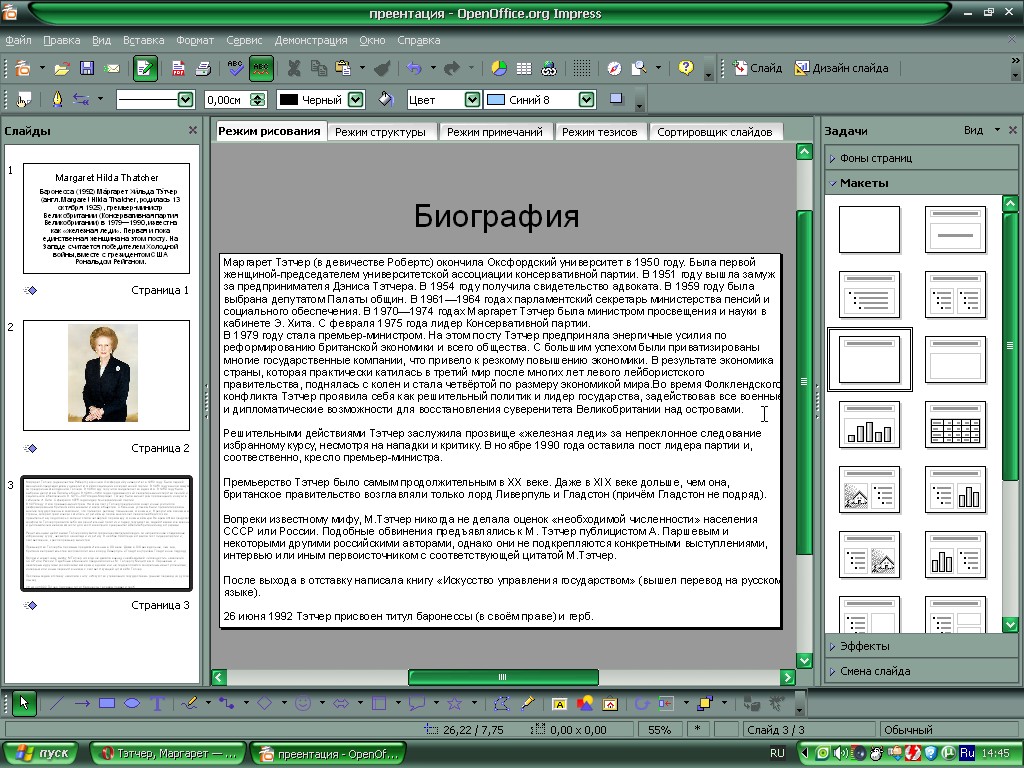Open the Zoom magnifier tool
The image size is (1024, 768).
click(x=639, y=68)
